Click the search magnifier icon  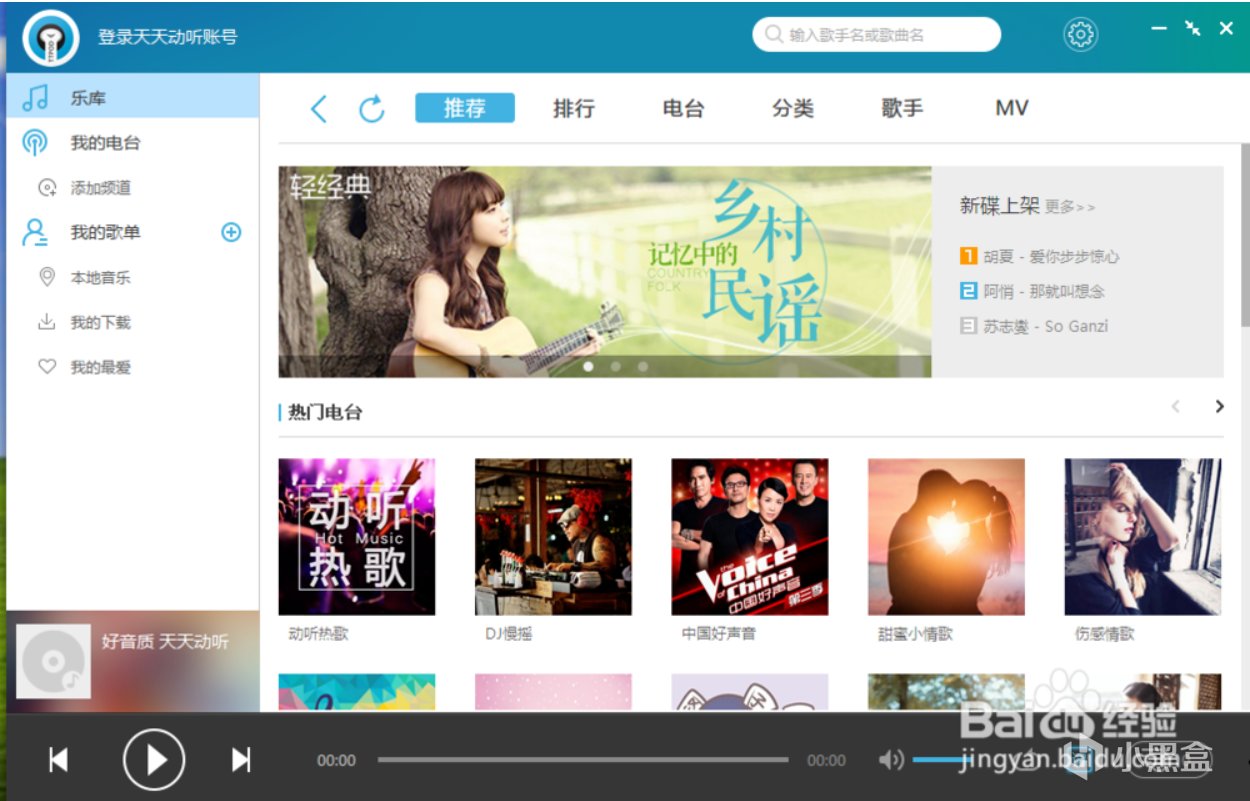773,34
